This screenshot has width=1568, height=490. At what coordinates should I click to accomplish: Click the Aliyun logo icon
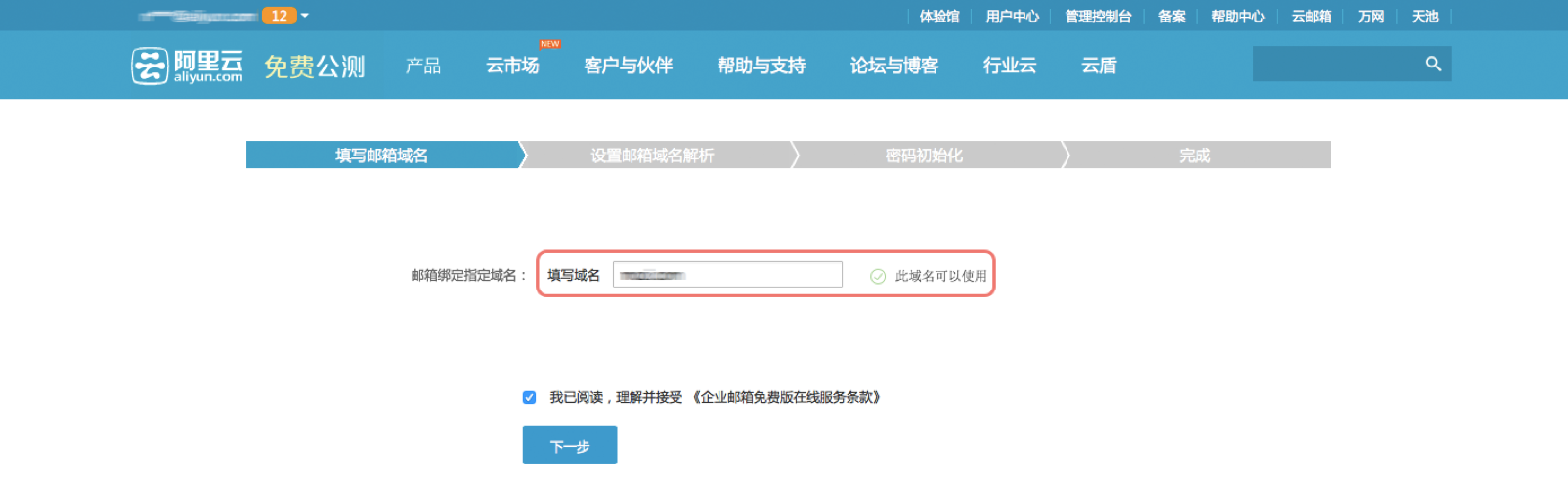[150, 66]
